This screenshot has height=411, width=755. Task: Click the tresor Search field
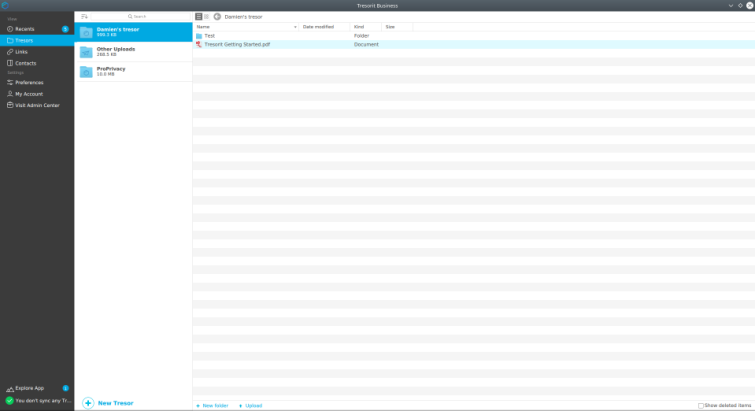point(140,16)
